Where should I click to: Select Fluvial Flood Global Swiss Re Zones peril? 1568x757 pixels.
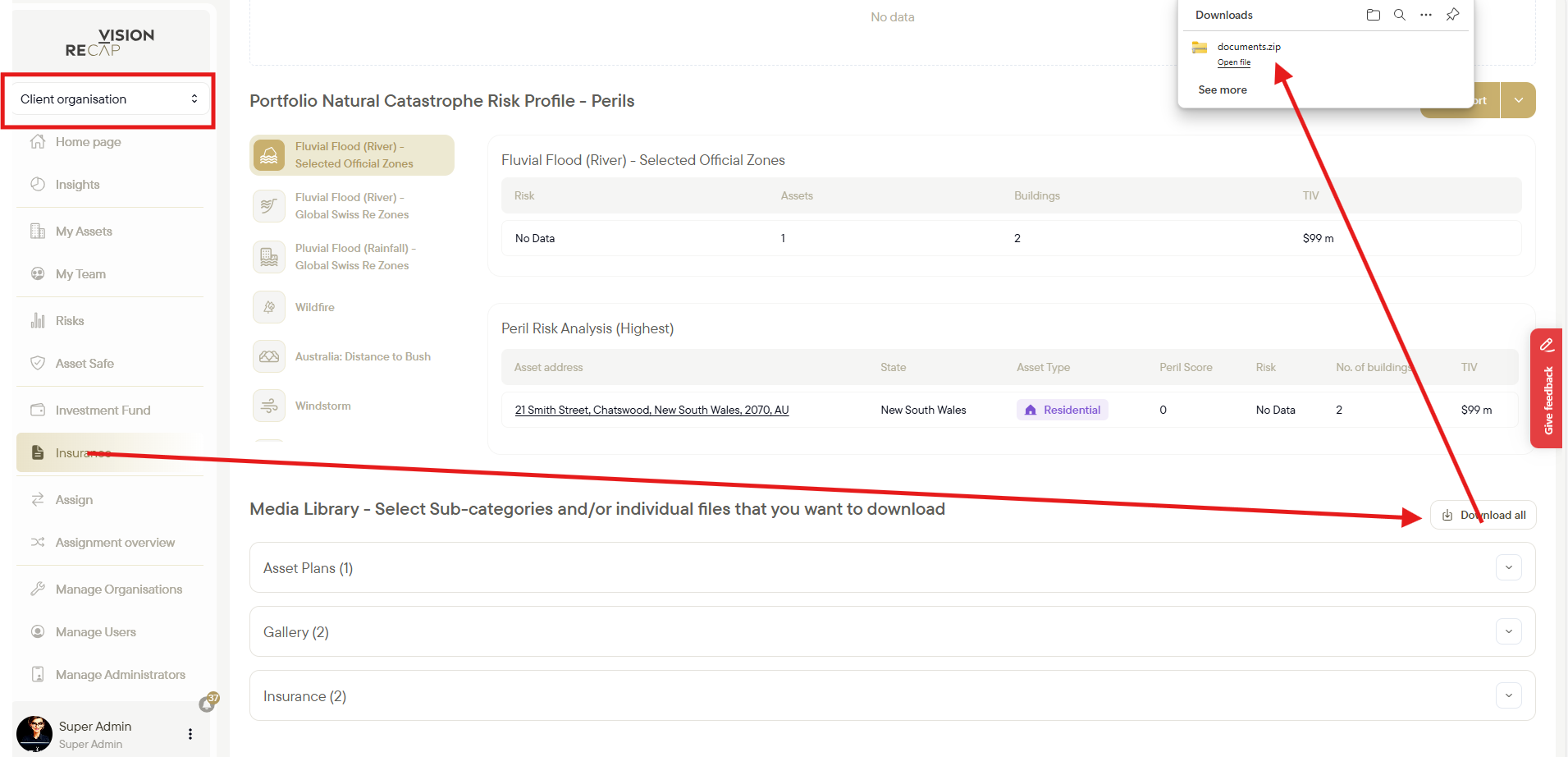point(352,206)
